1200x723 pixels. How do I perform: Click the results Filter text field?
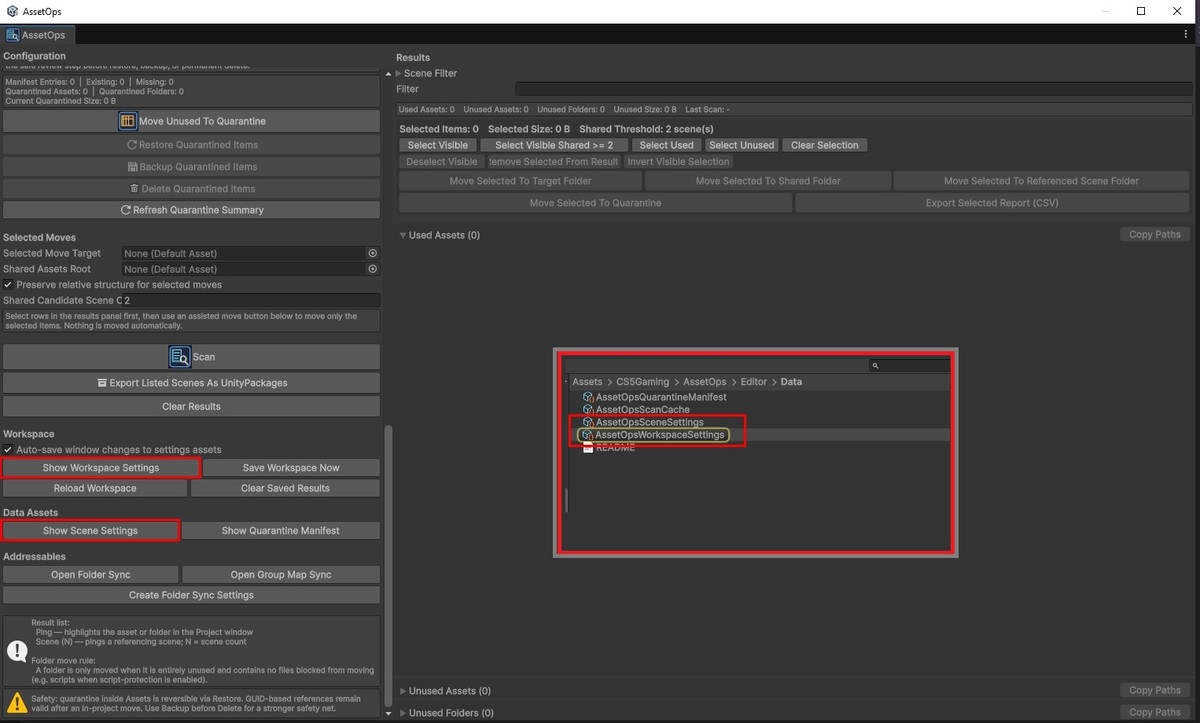(x=854, y=89)
